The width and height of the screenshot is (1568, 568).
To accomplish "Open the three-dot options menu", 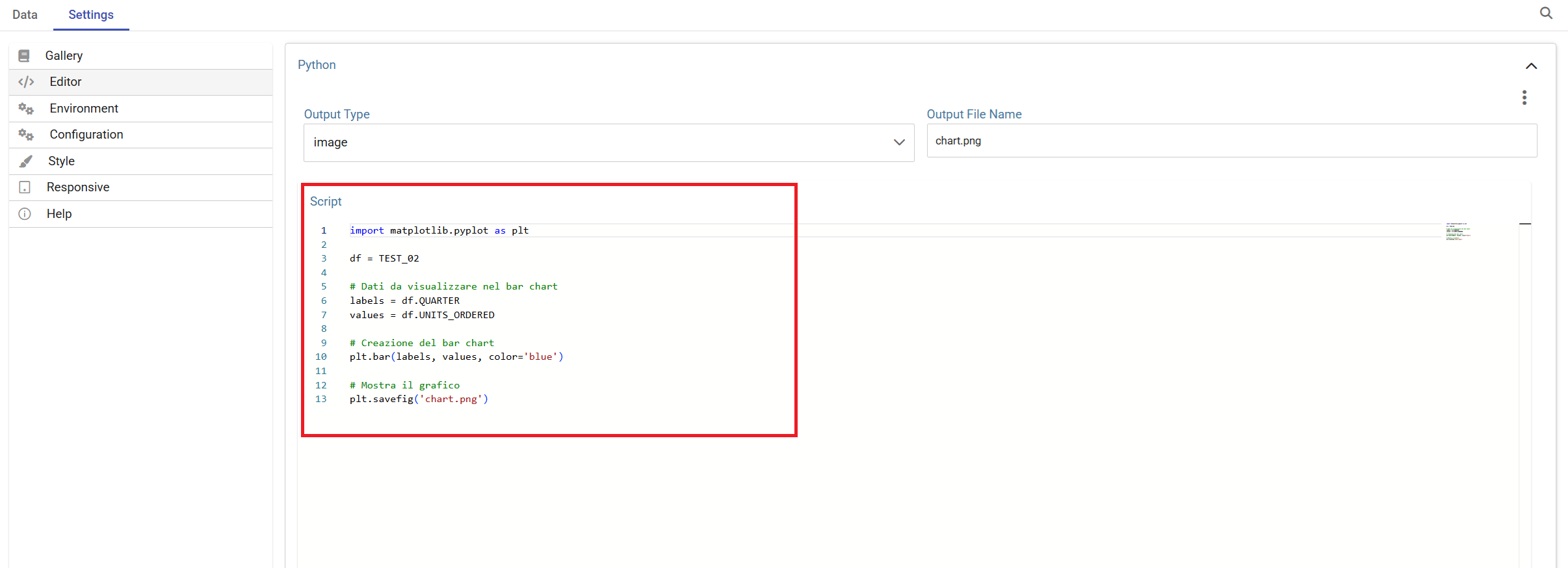I will click(1524, 98).
